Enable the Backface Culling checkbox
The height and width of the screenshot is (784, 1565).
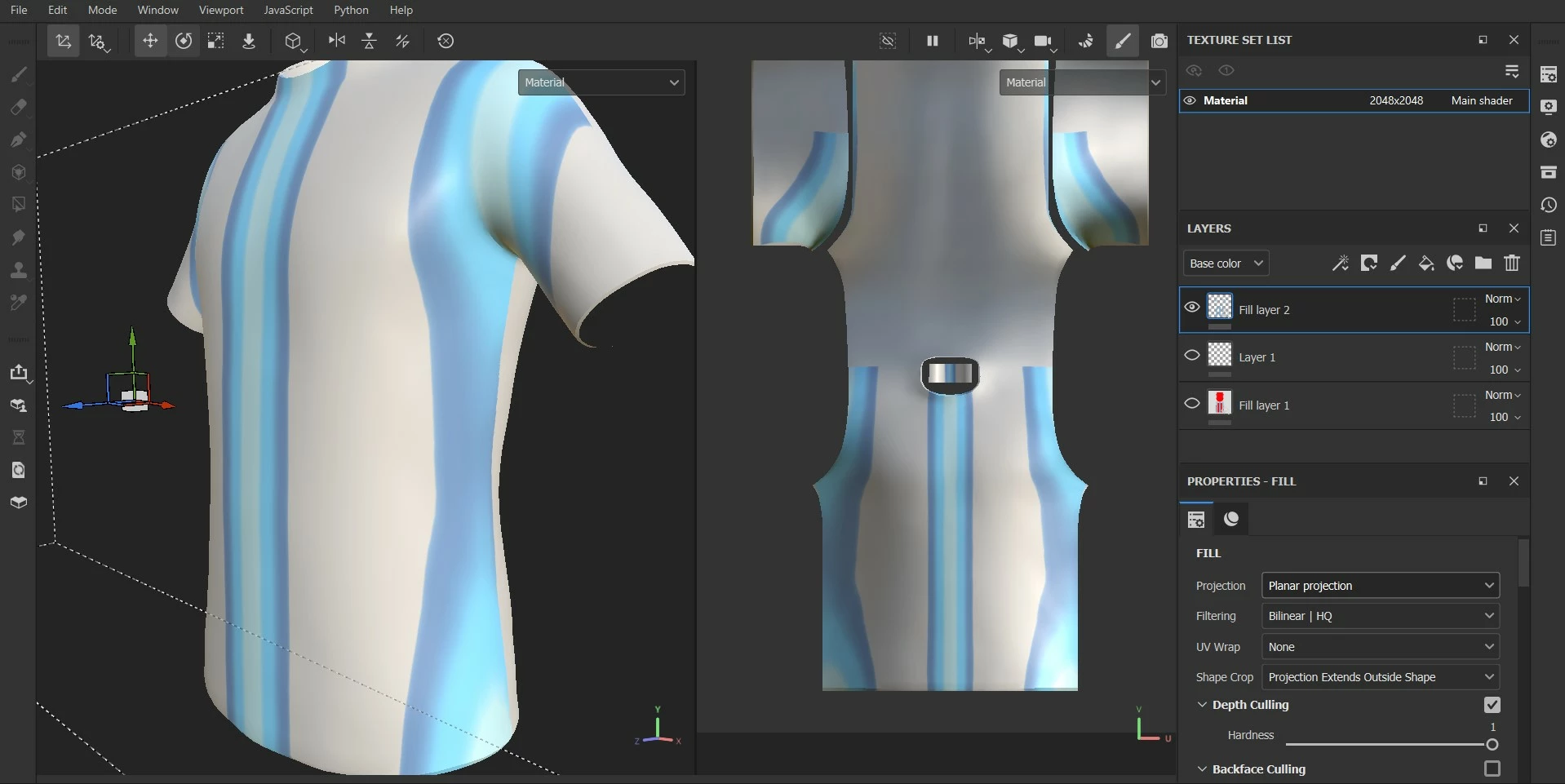point(1492,768)
